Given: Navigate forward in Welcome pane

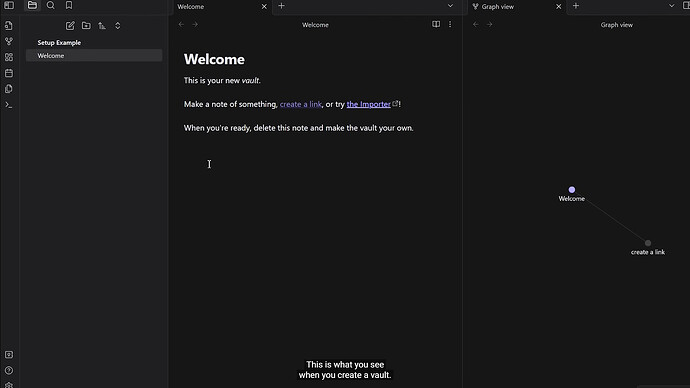Looking at the screenshot, I should pos(195,25).
